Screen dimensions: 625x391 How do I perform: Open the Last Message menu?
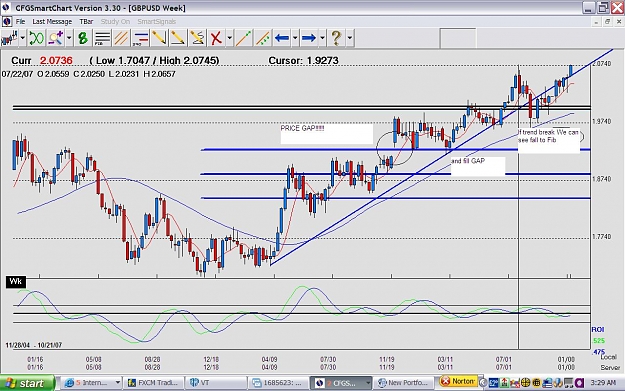(52, 22)
